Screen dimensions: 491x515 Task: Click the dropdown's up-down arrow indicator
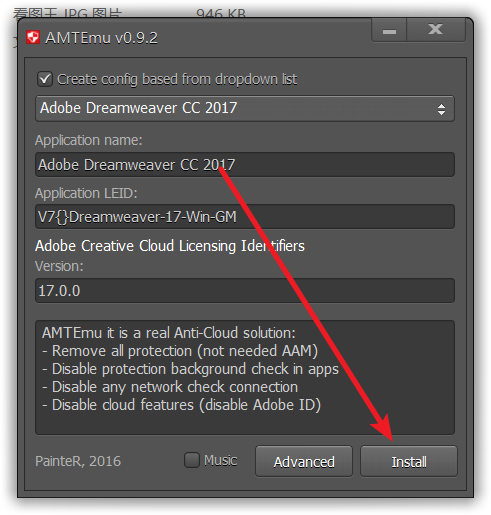point(441,109)
